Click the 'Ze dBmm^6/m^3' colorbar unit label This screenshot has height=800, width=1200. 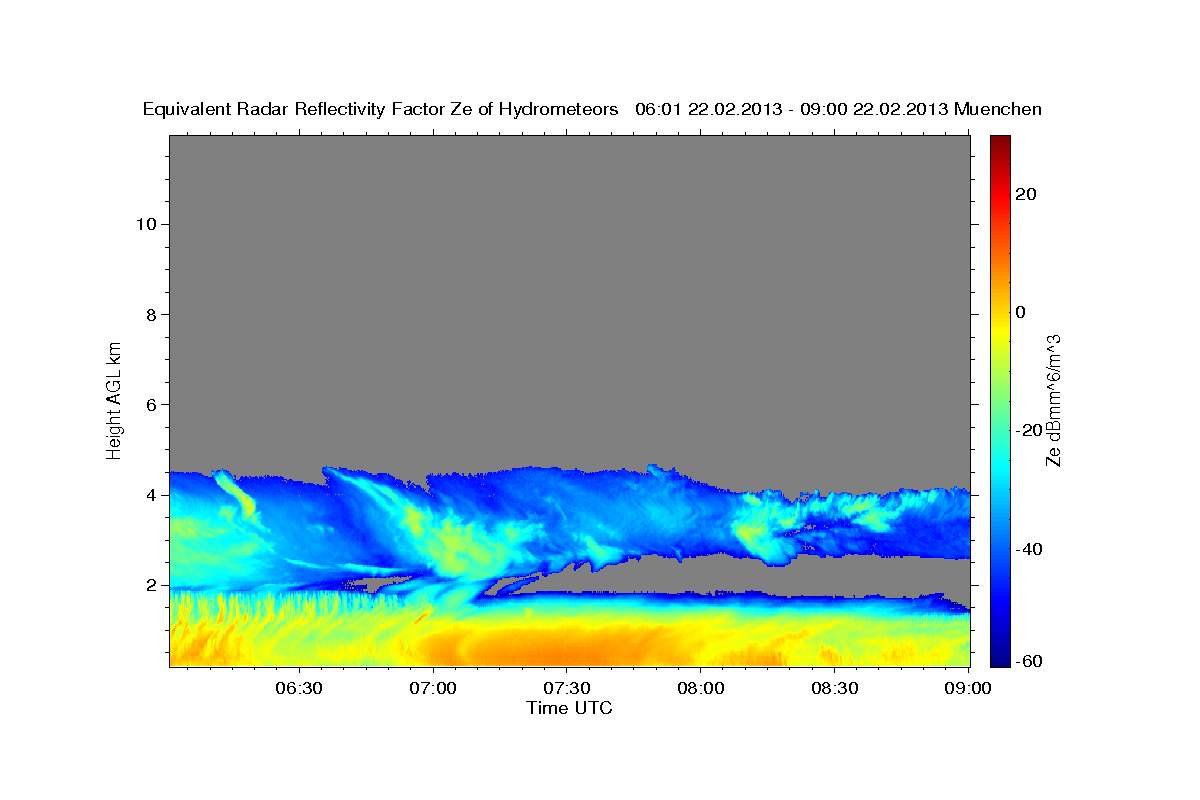[x=1053, y=400]
